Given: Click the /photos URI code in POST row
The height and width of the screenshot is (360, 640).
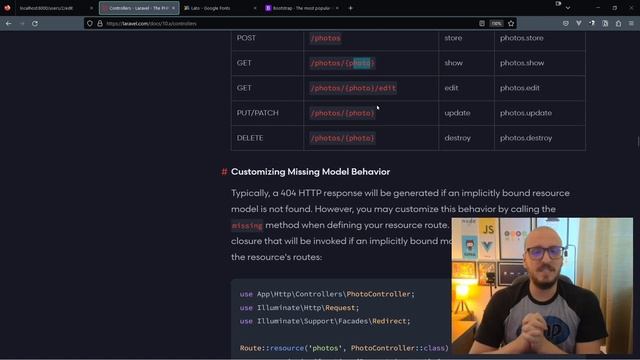Looking at the screenshot, I should click(x=325, y=38).
